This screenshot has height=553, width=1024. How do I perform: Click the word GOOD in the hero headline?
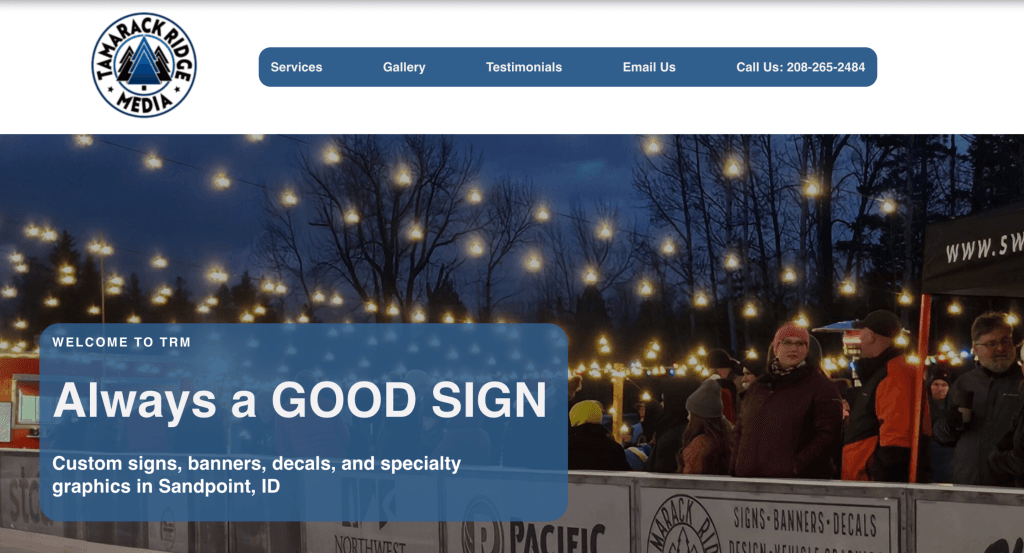(344, 400)
